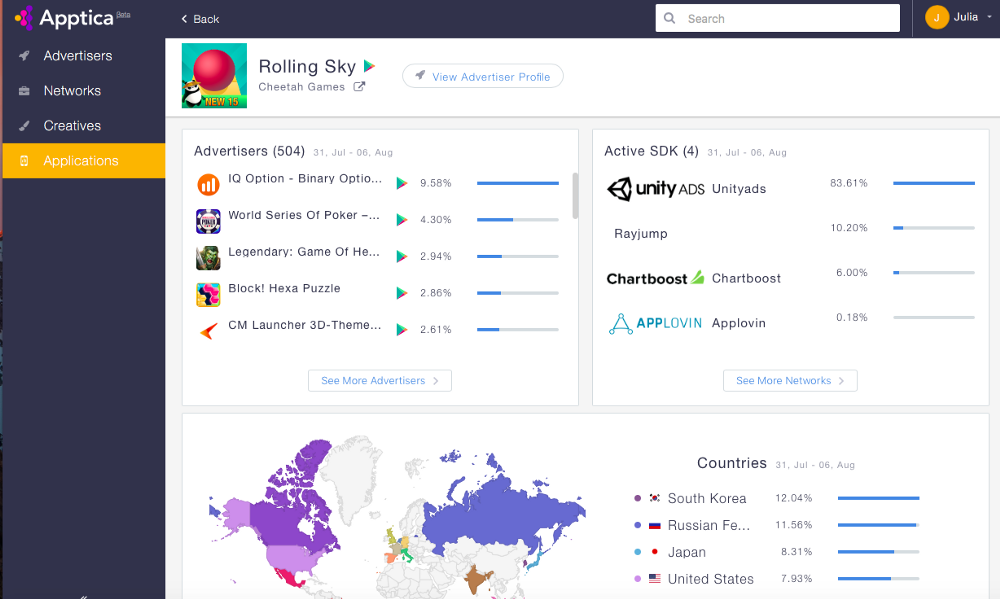
Task: Open the Rolling Sky app thumbnail
Action: pos(214,75)
